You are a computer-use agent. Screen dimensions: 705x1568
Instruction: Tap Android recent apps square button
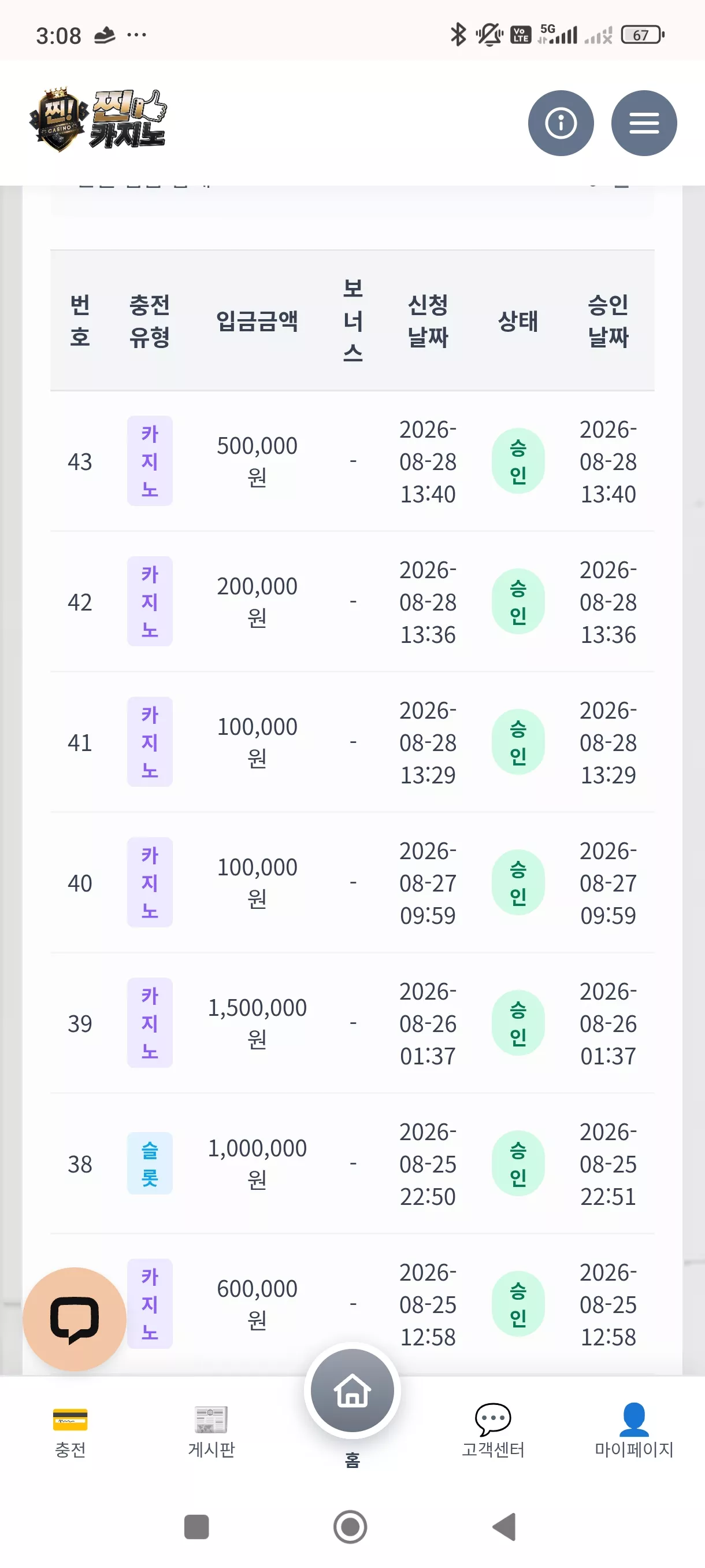pos(196,1526)
